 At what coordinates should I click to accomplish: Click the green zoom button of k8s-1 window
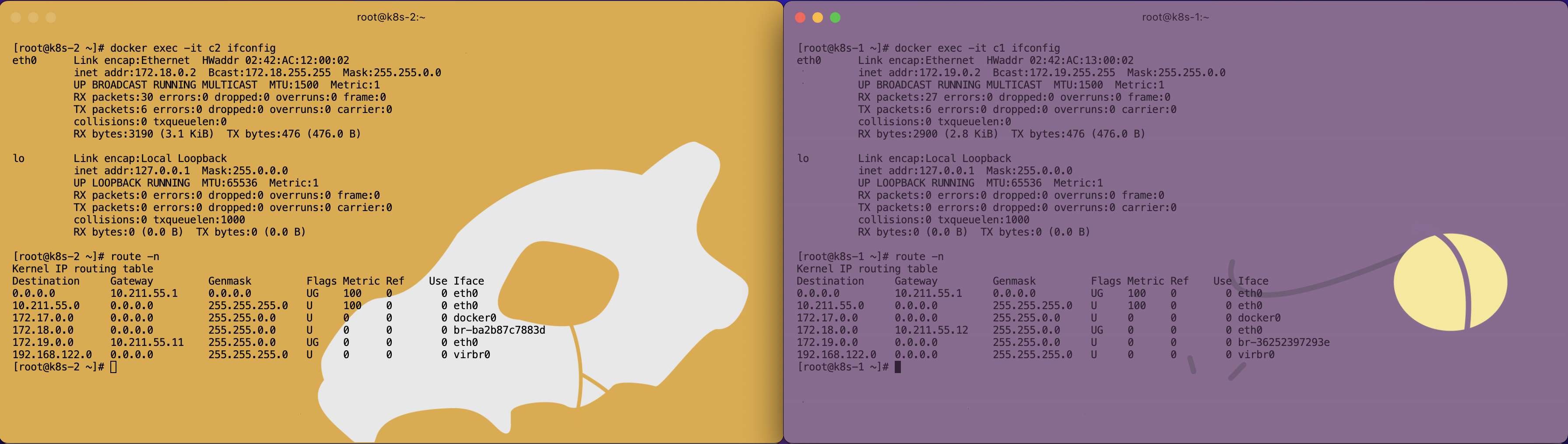[835, 18]
